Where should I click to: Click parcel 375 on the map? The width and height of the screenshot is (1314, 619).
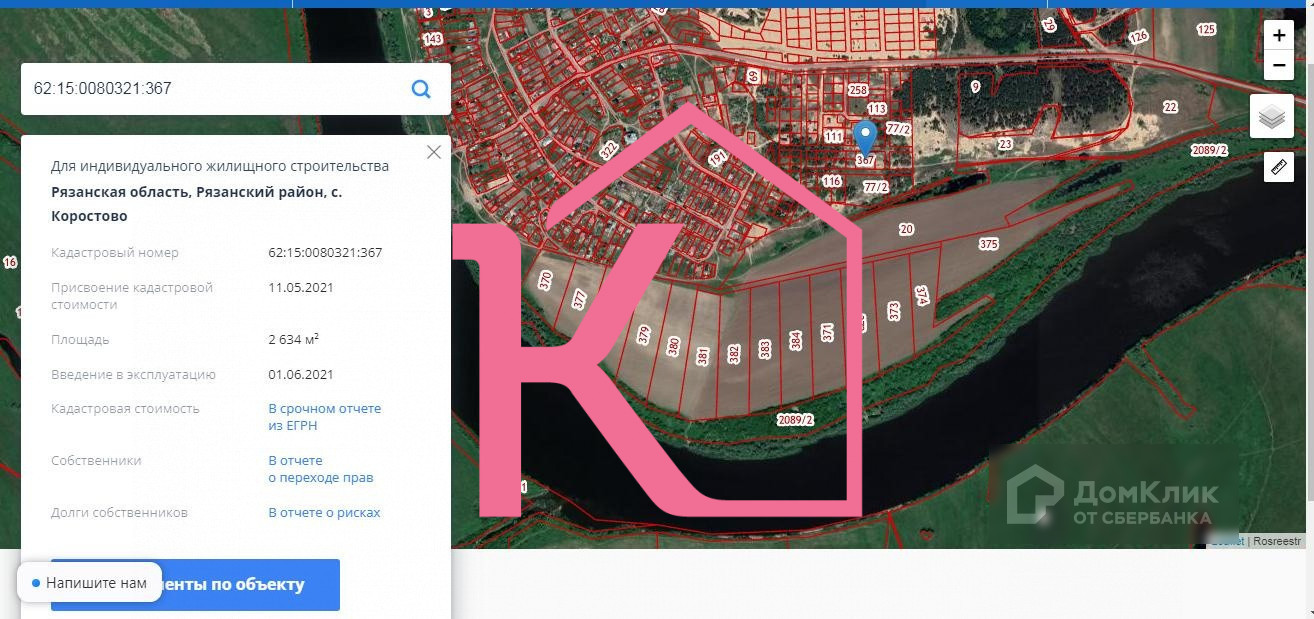989,244
